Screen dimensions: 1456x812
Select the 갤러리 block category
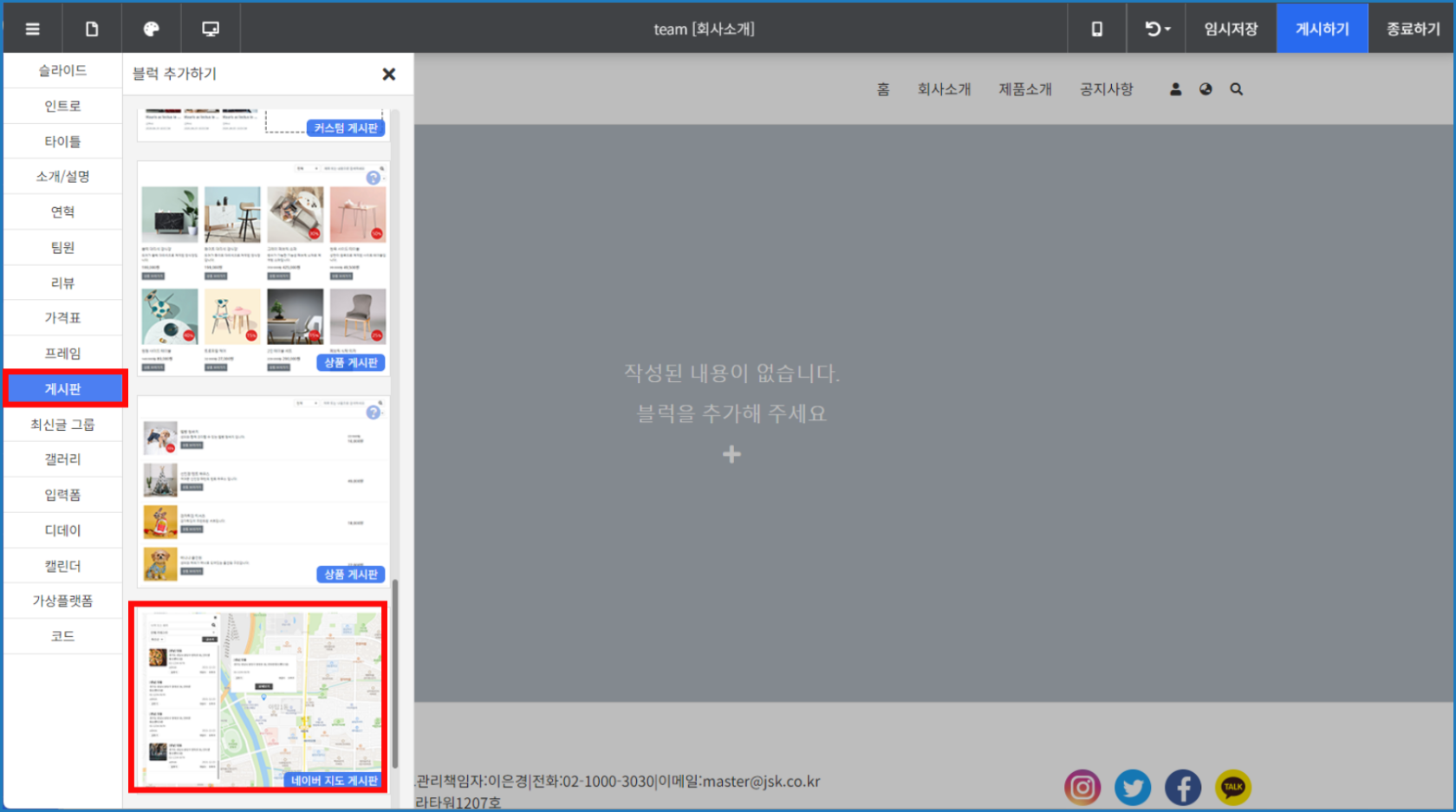coord(63,459)
